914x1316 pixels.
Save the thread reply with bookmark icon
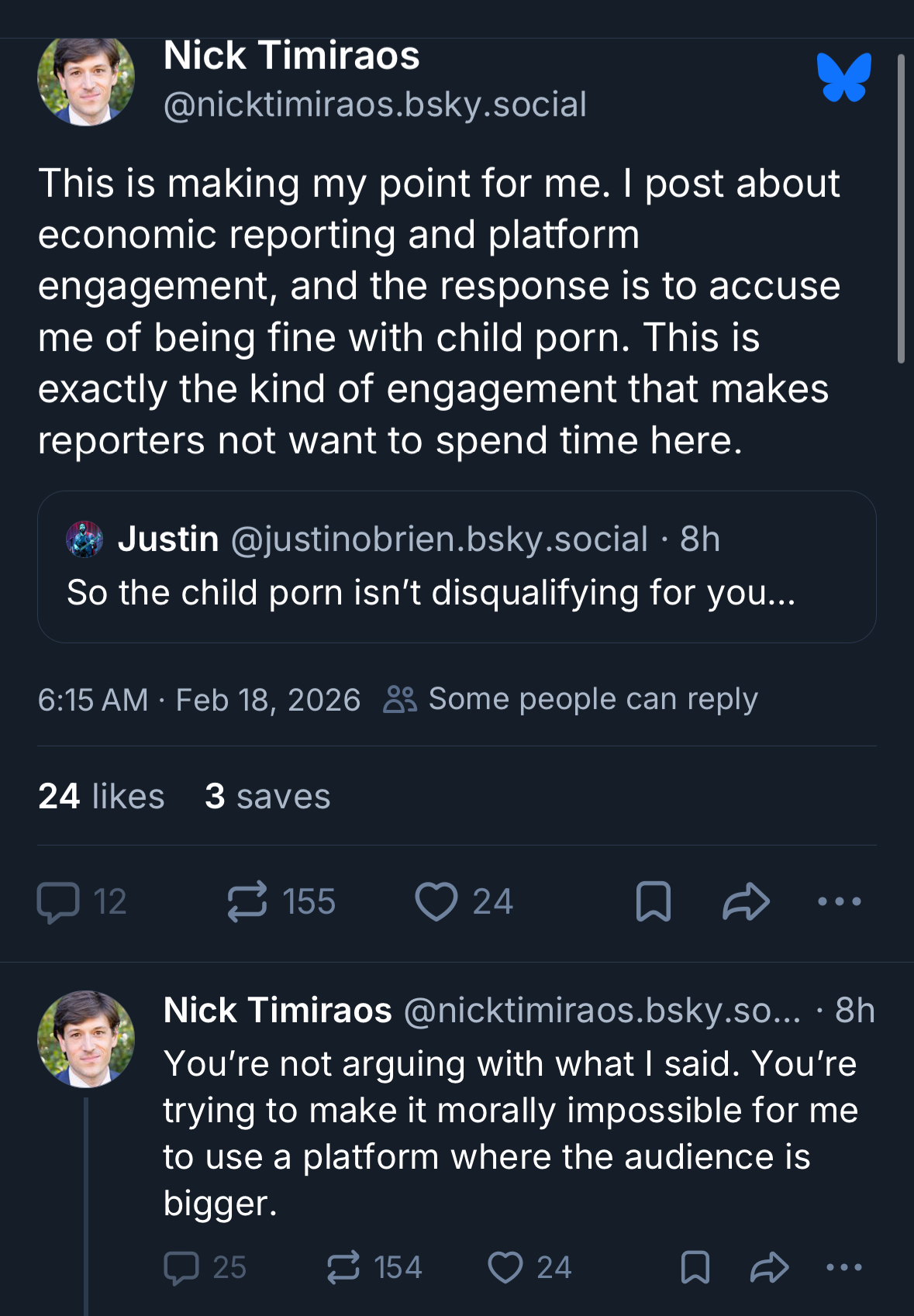[x=695, y=1268]
